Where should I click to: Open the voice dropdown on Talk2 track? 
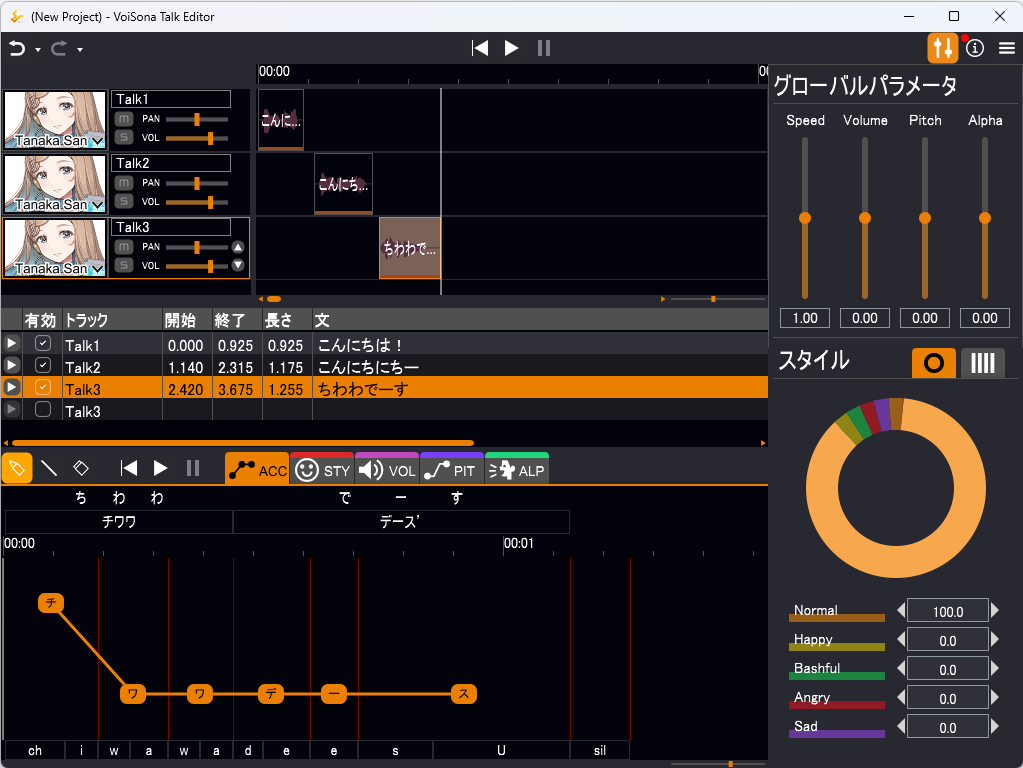(x=97, y=205)
